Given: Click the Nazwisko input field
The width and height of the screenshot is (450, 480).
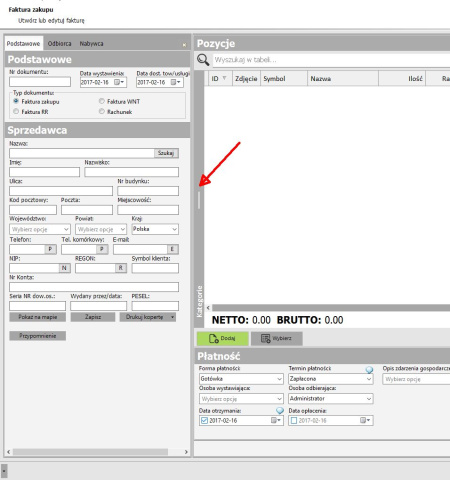Looking at the screenshot, I should point(132,172).
